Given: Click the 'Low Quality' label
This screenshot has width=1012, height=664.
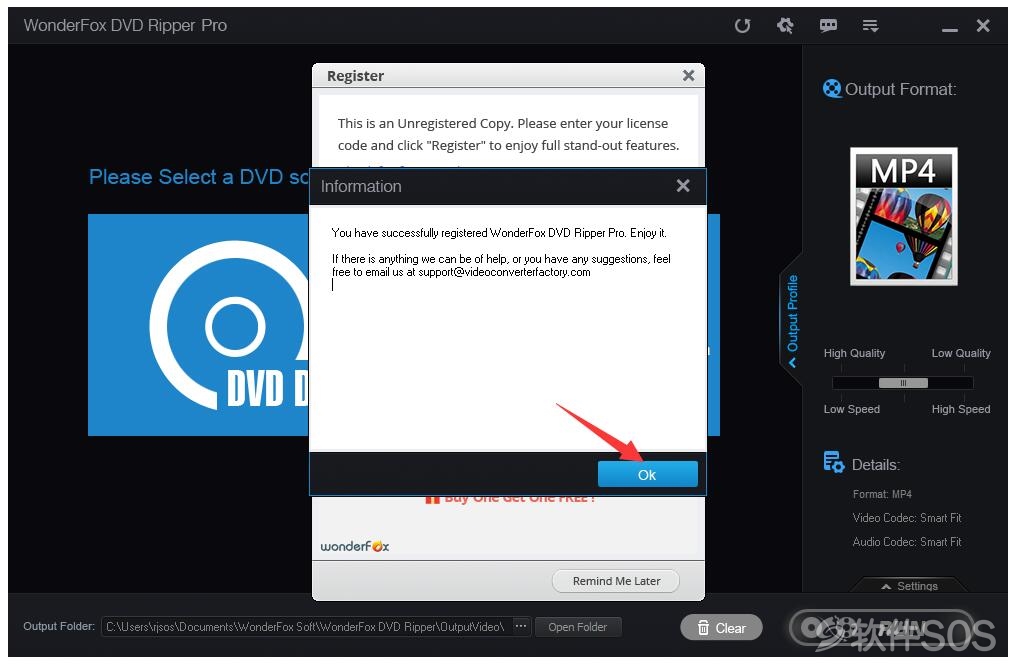Looking at the screenshot, I should 960,353.
